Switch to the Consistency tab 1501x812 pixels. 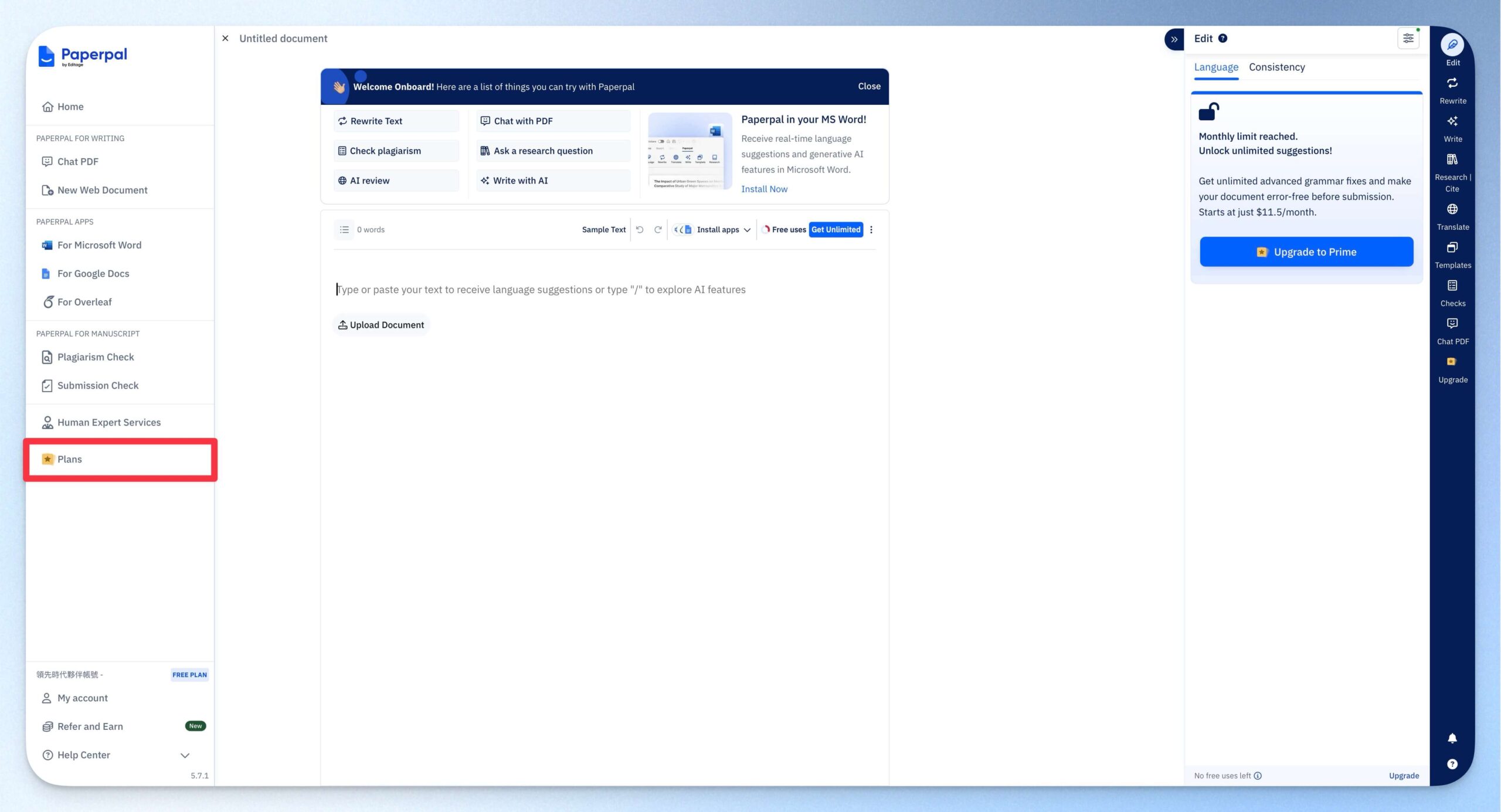click(1277, 67)
